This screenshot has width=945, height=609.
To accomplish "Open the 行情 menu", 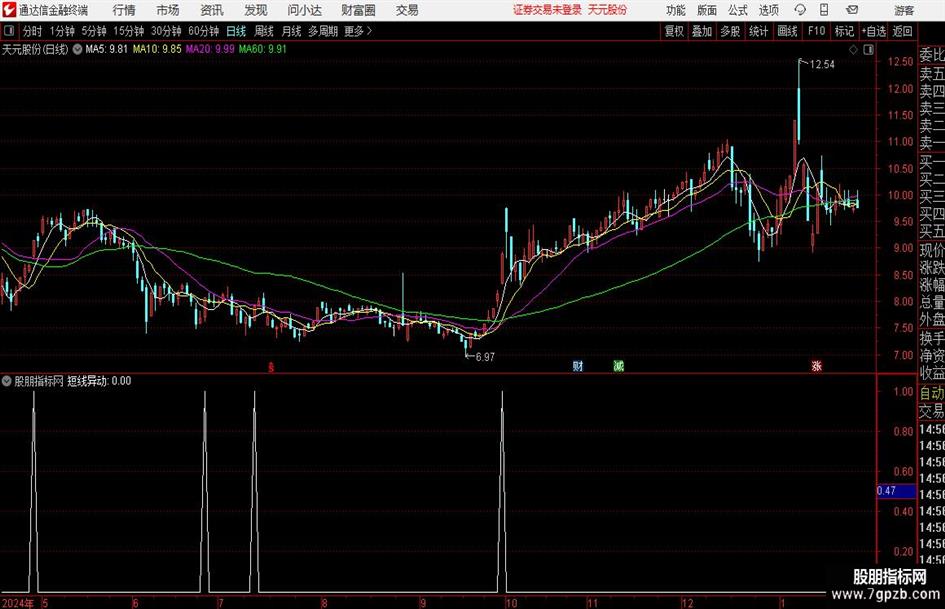I will pos(124,10).
